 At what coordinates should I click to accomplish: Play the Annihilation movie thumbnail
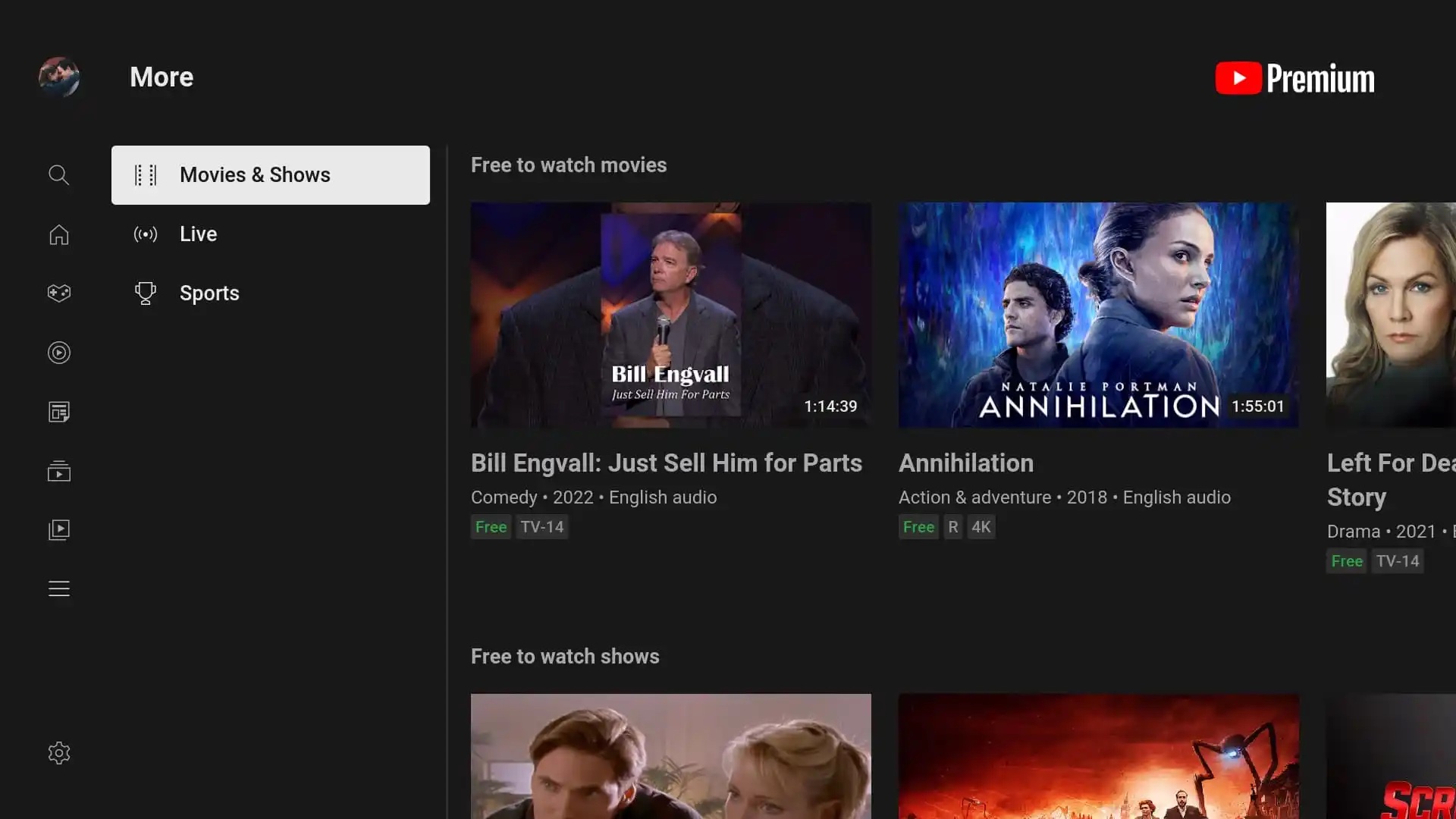tap(1098, 315)
